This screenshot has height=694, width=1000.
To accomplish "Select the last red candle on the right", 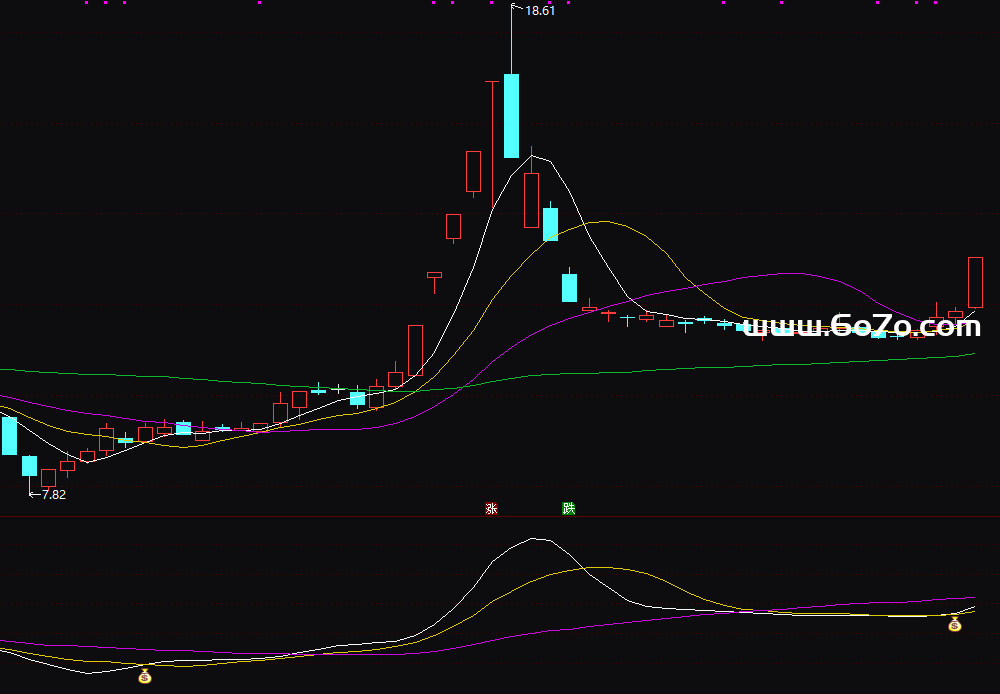I will (x=975, y=282).
